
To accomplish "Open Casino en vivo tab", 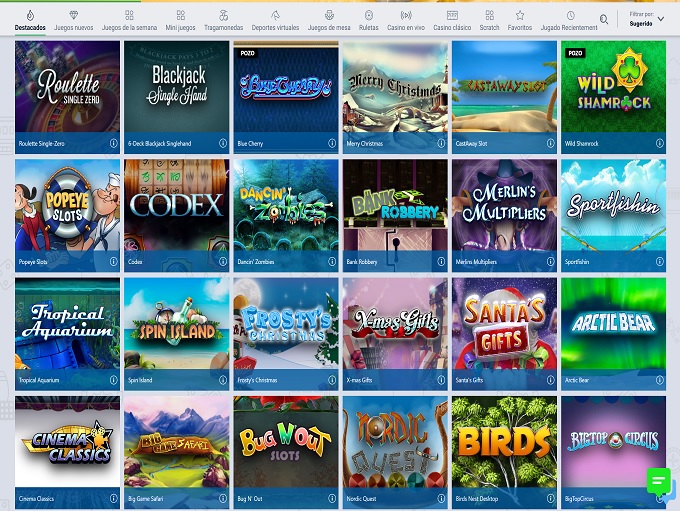I will (x=406, y=21).
